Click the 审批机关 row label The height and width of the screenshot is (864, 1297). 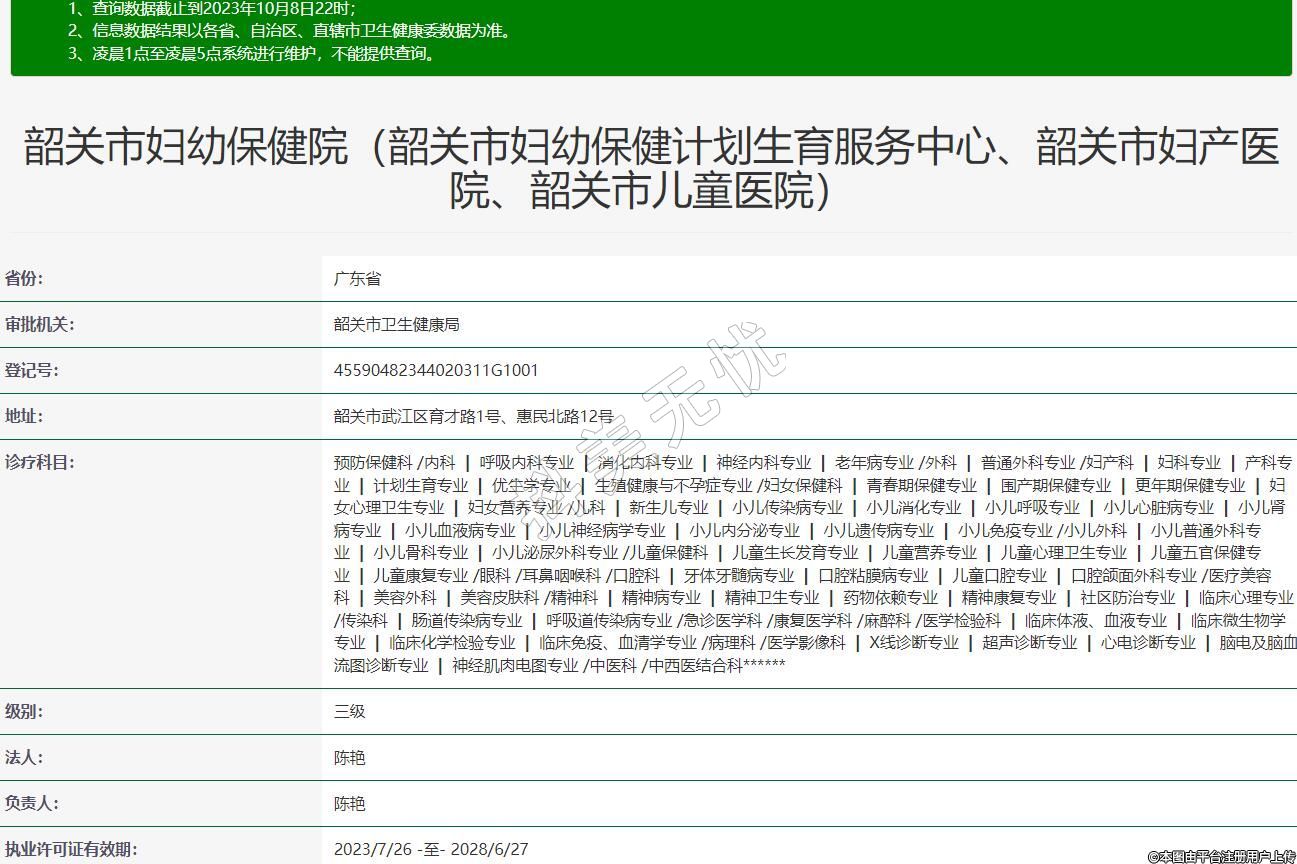(x=39, y=324)
